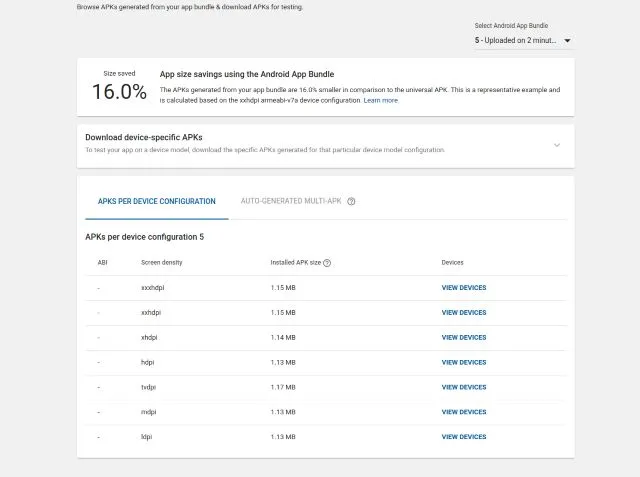Switch to Auto-Generated Multi-APK tab

[291, 201]
